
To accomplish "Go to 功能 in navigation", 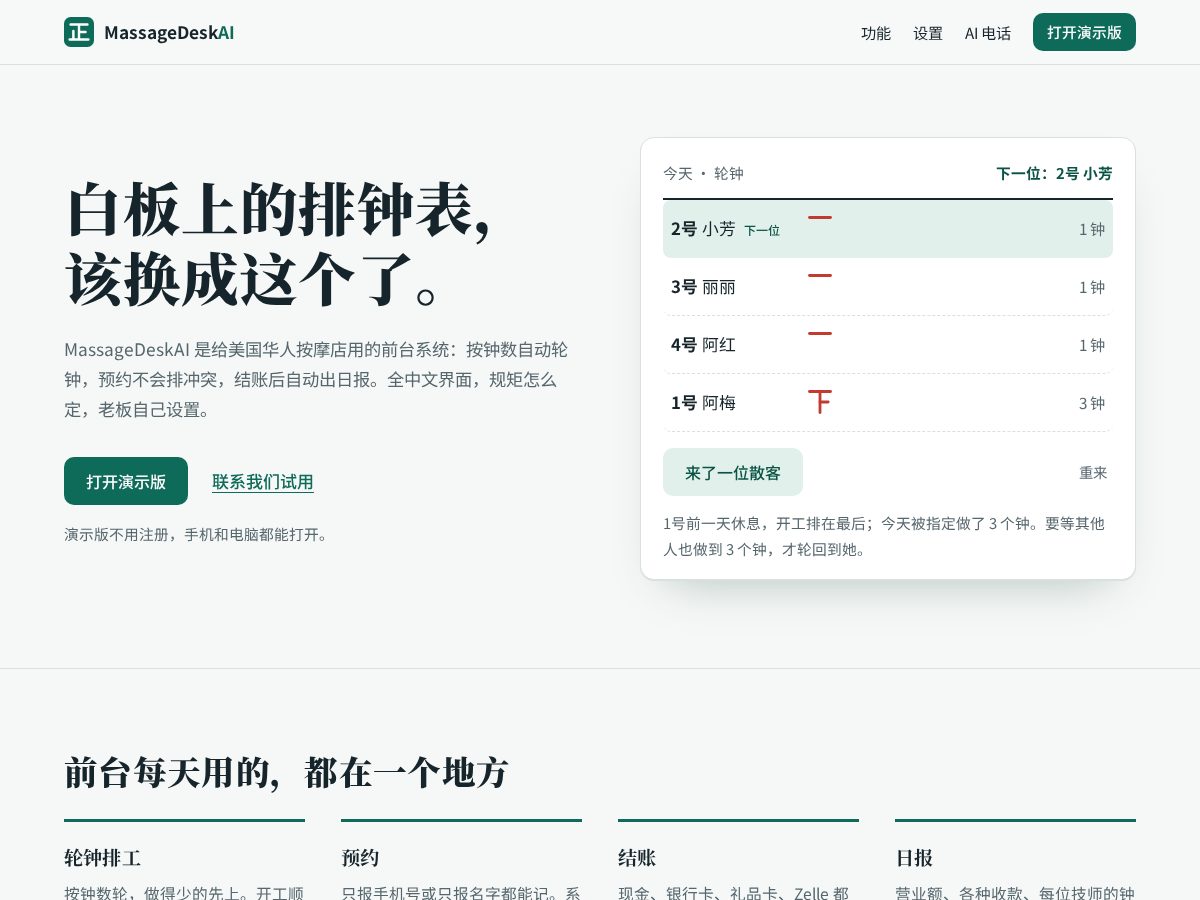I will (x=876, y=33).
